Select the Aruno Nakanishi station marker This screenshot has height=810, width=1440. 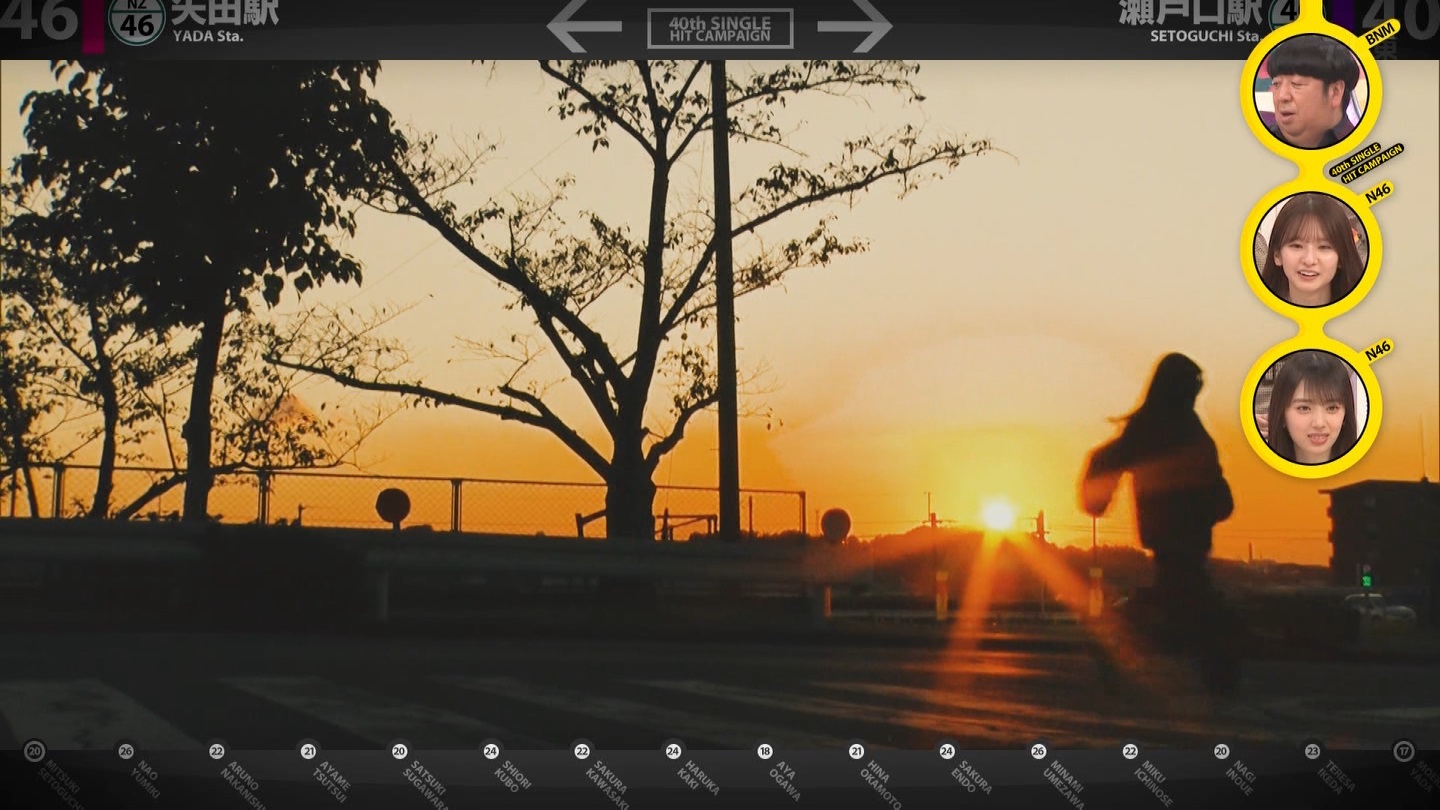(x=217, y=751)
